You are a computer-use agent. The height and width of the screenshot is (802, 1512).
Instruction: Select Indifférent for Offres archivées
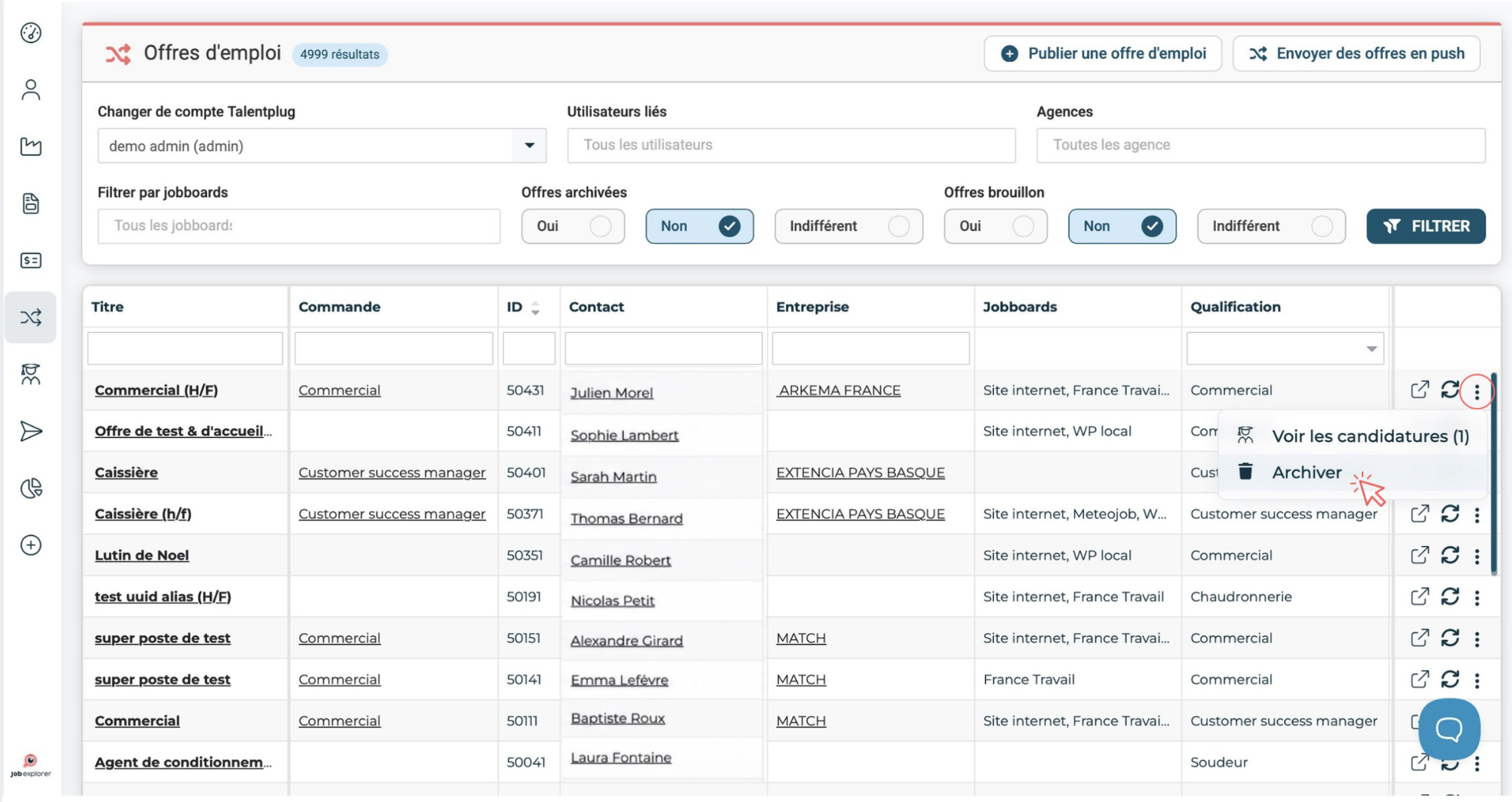pyautogui.click(x=849, y=226)
